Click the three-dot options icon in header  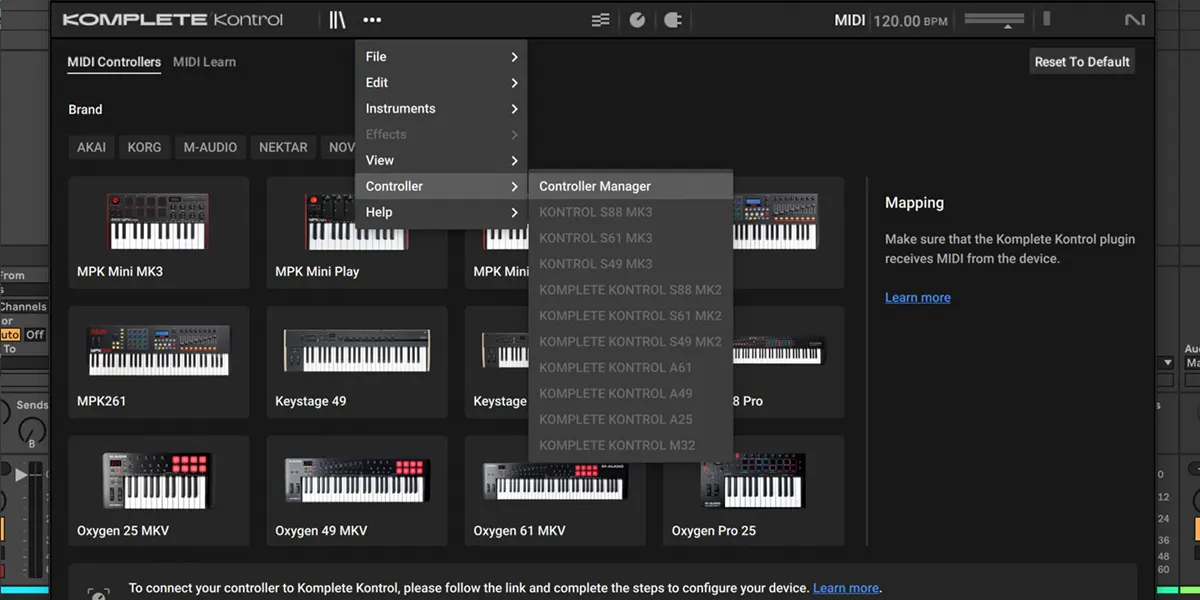[x=373, y=18]
